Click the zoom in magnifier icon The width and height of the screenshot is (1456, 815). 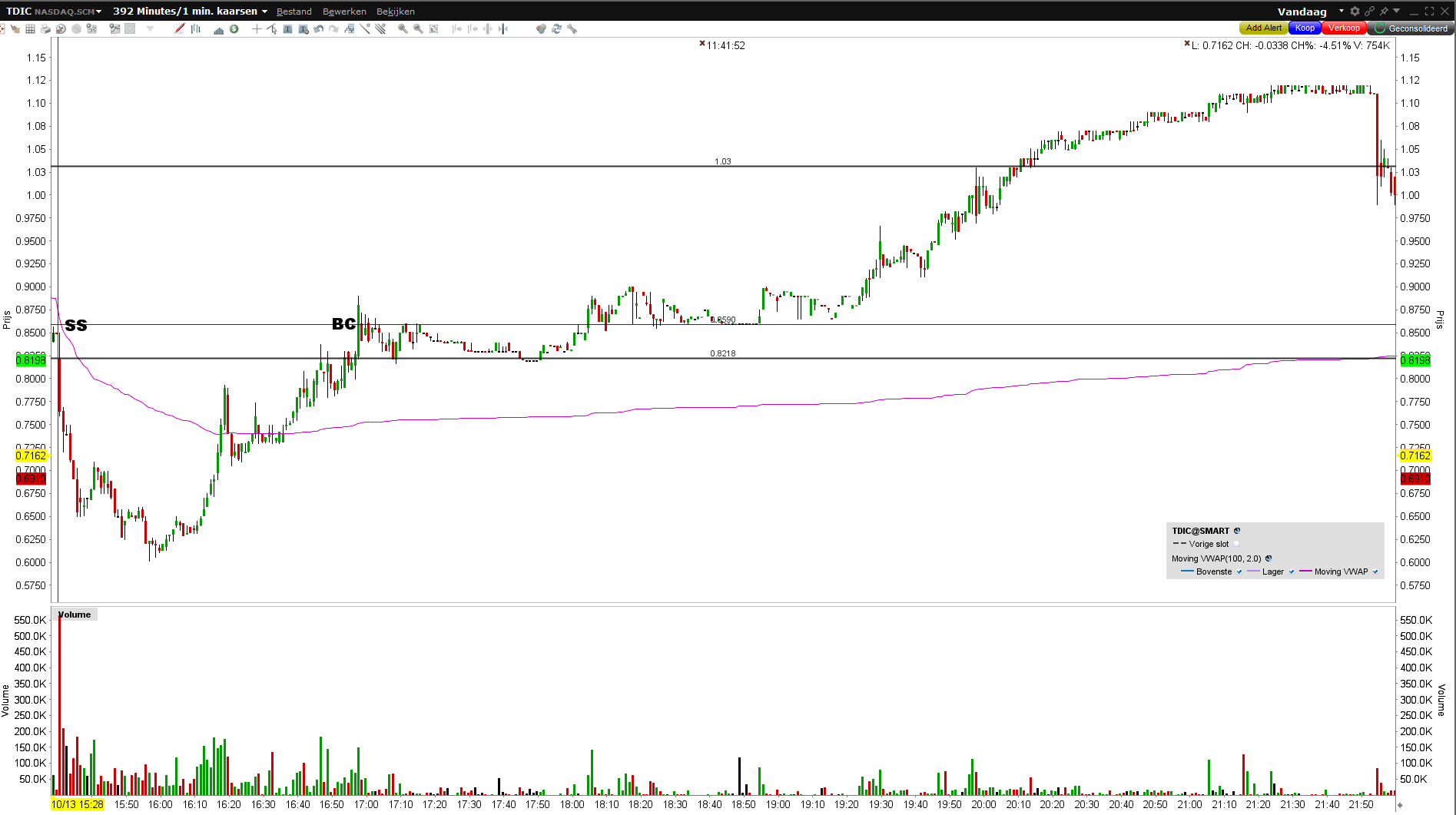pyautogui.click(x=402, y=28)
